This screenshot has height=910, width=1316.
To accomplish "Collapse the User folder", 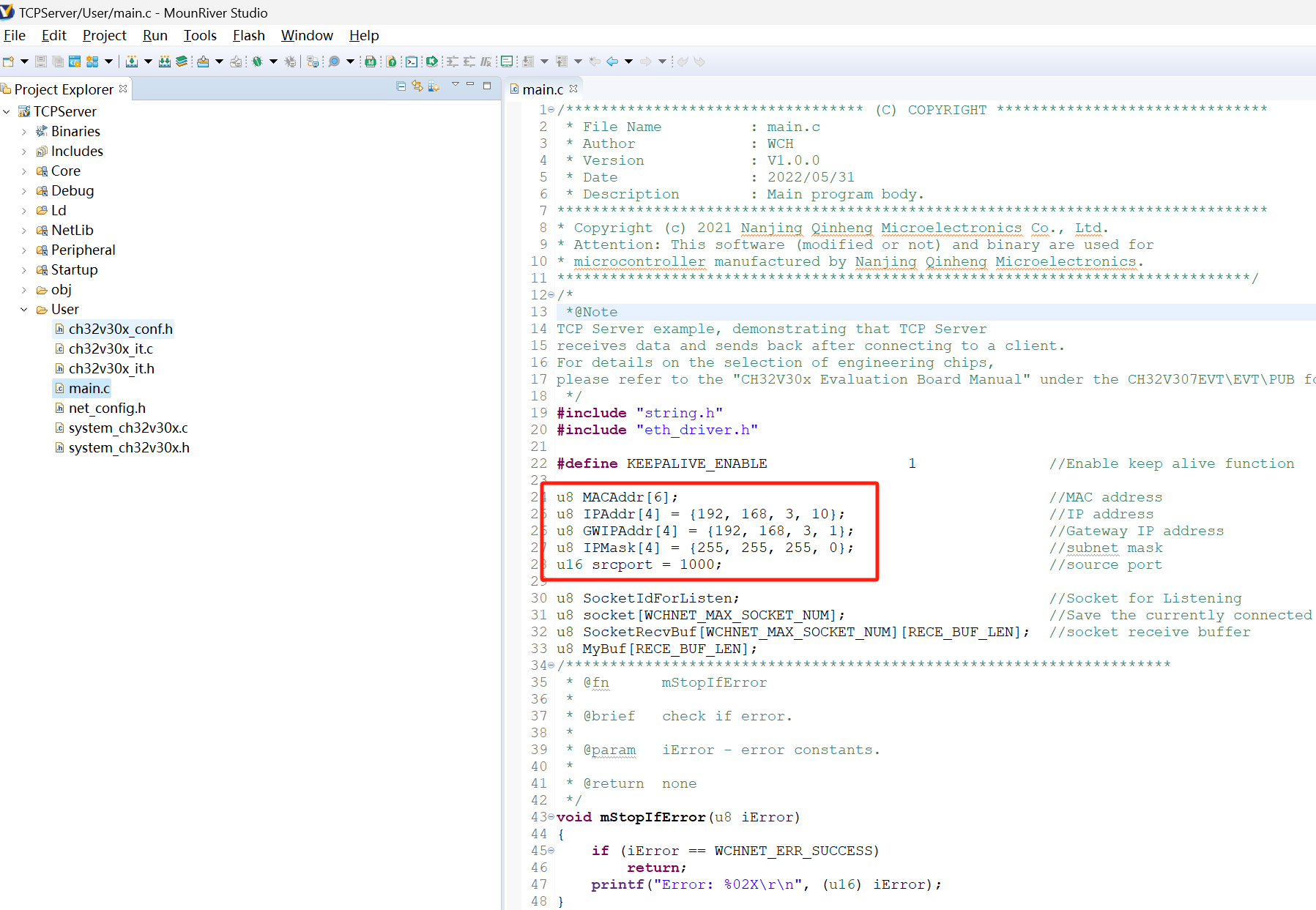I will [x=24, y=310].
